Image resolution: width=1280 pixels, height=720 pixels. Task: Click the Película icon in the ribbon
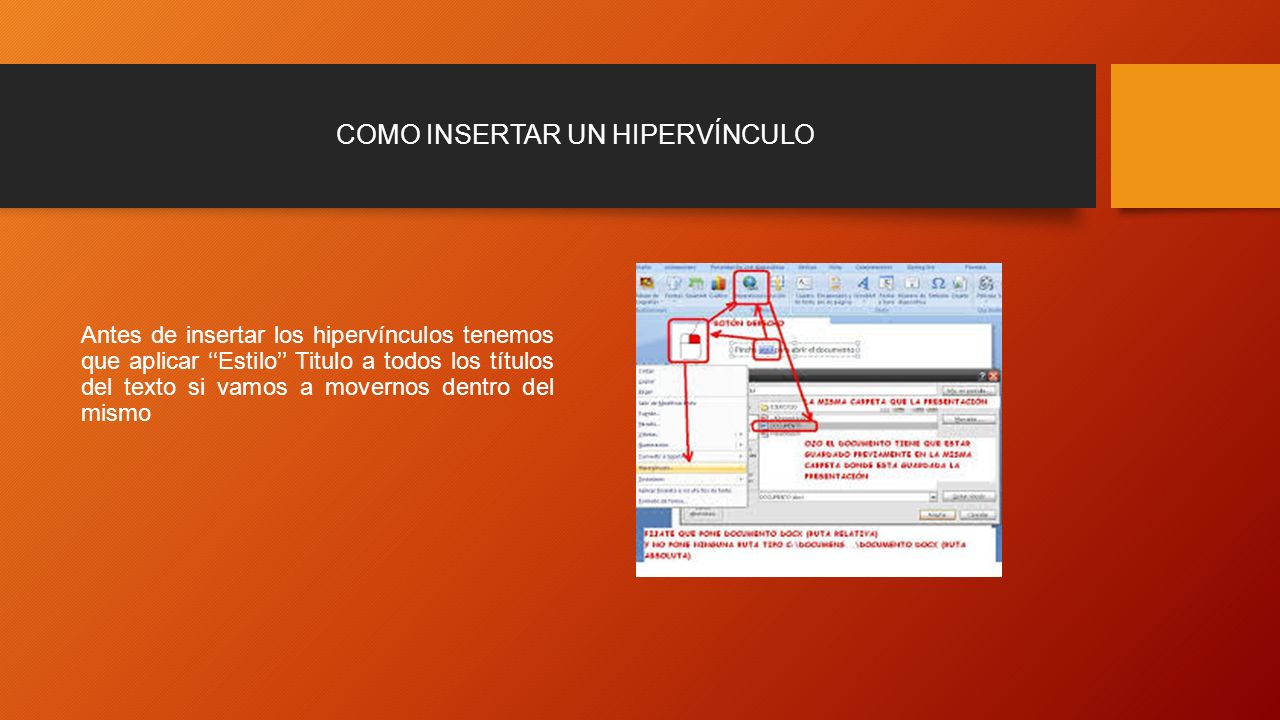click(x=986, y=283)
